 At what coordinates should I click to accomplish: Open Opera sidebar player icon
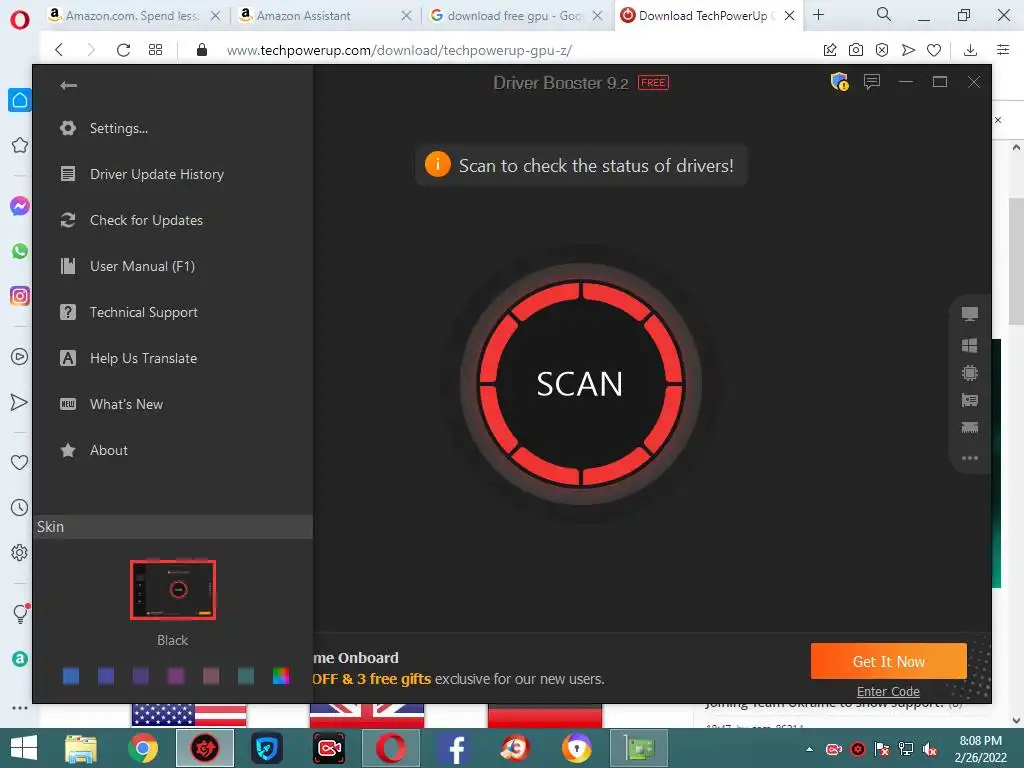coord(20,357)
